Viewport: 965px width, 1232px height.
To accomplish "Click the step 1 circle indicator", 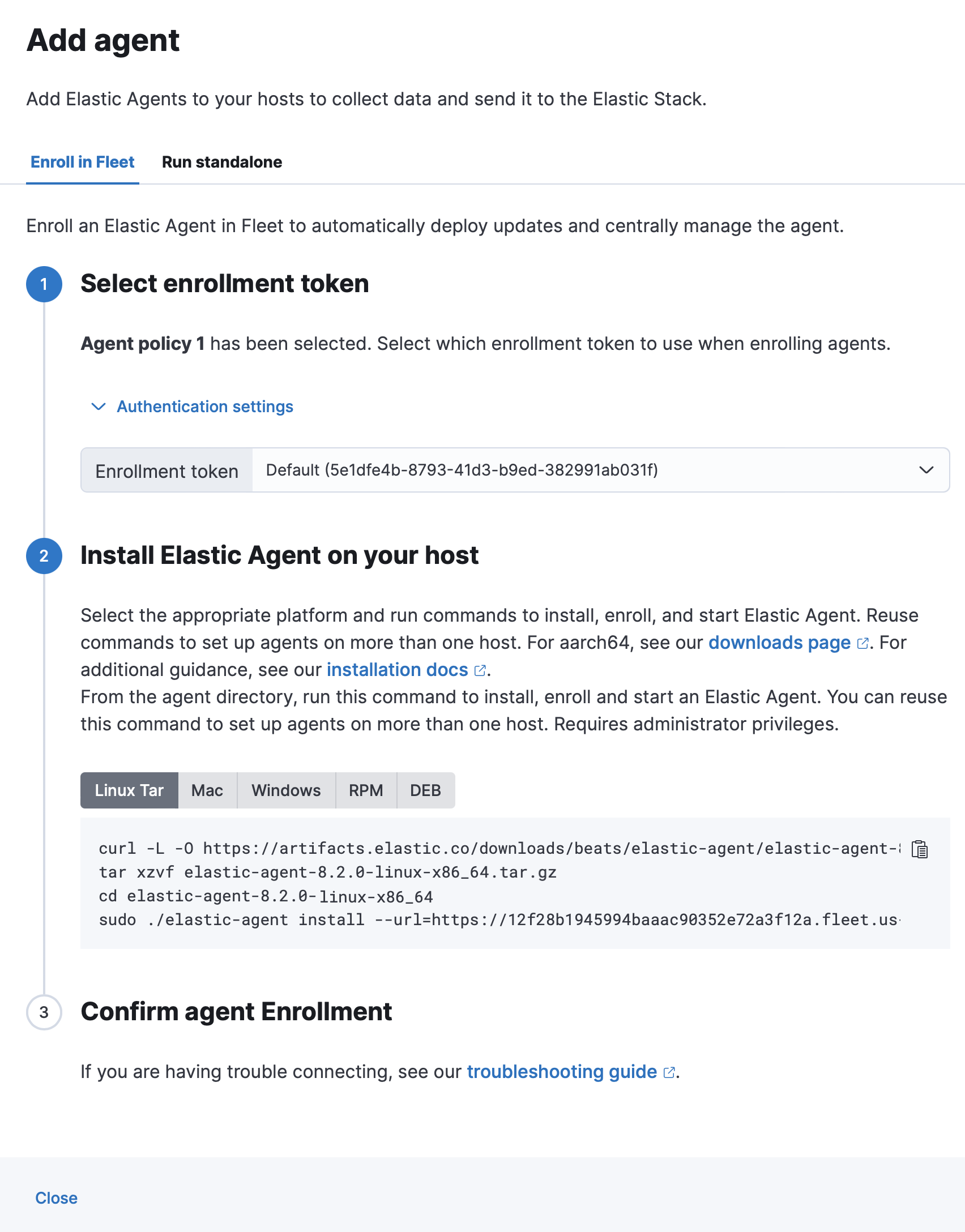I will (x=45, y=285).
